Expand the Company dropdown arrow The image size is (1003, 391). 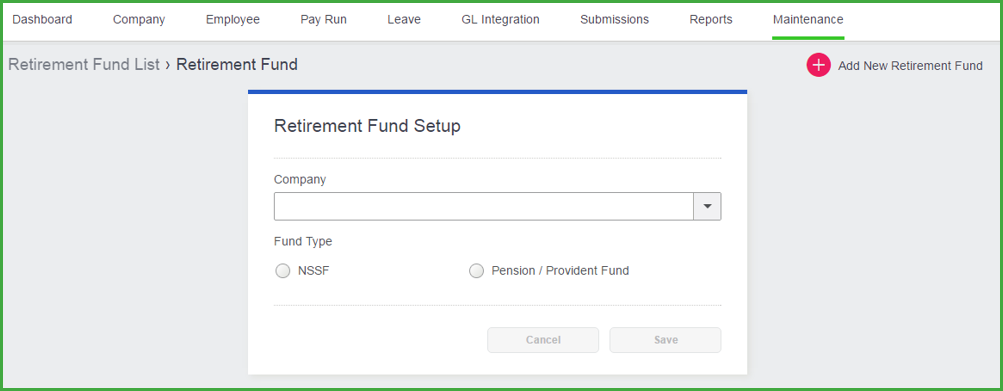(707, 207)
